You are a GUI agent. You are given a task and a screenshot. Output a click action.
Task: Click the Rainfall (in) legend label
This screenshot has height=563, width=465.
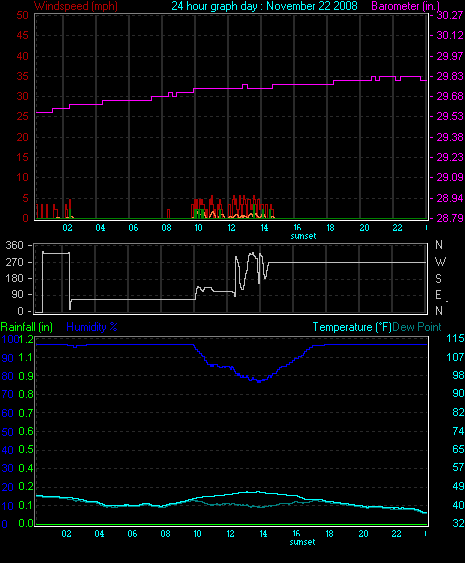[x=27, y=327]
